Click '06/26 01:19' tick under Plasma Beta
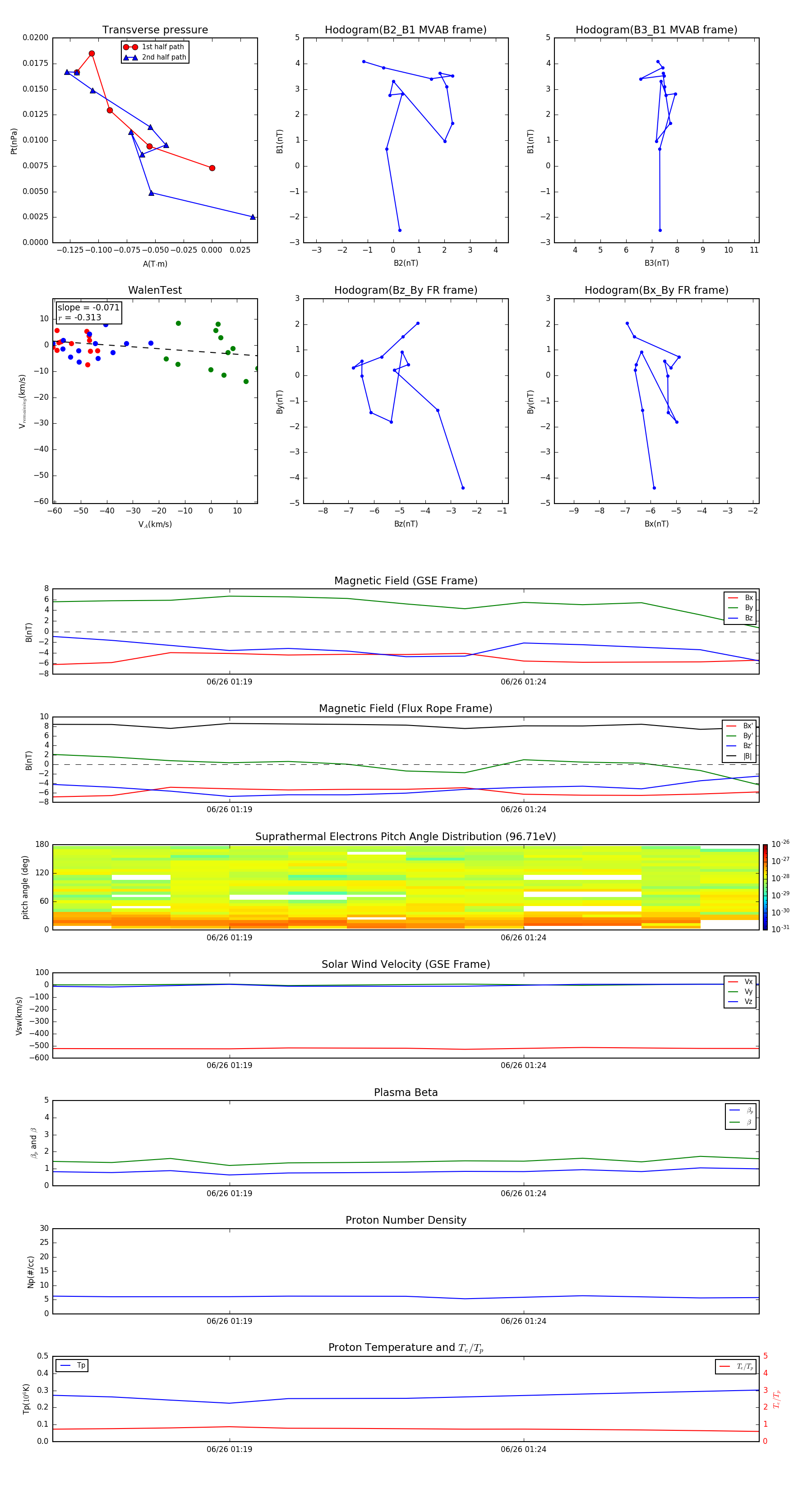This screenshot has height=1489, width=812. [230, 1193]
